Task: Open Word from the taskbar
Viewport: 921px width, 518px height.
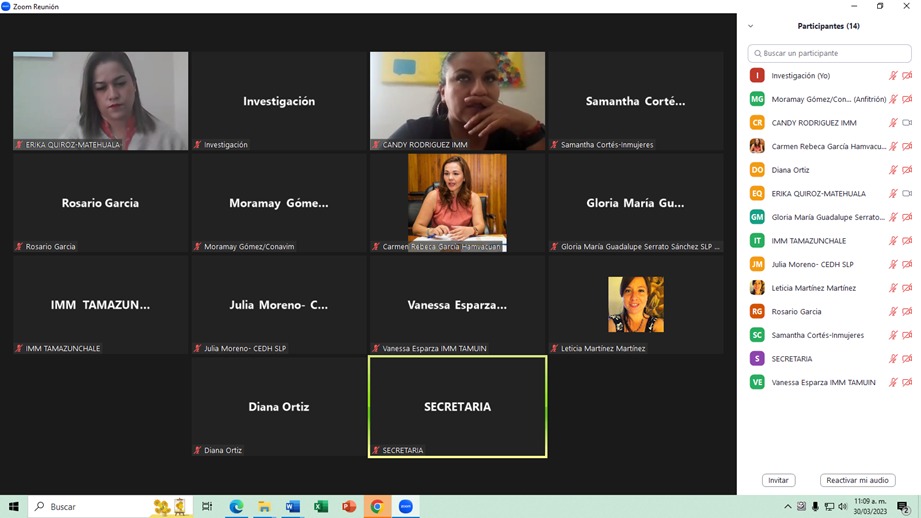Action: 292,507
